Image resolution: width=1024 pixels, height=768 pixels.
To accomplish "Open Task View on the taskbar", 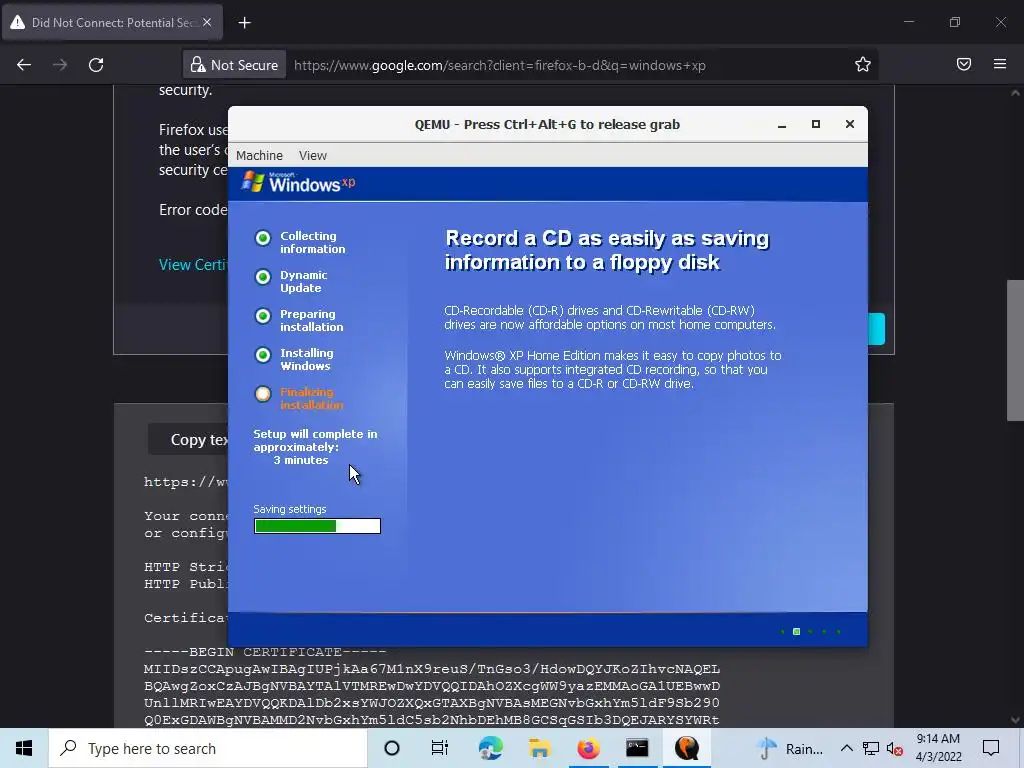I will [x=440, y=748].
